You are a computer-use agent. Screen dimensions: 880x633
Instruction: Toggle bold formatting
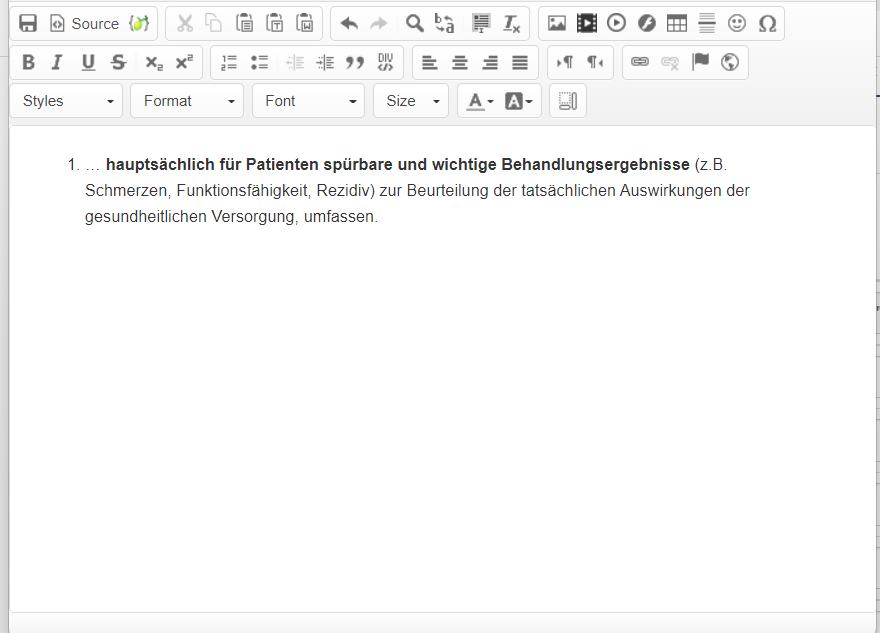[28, 62]
